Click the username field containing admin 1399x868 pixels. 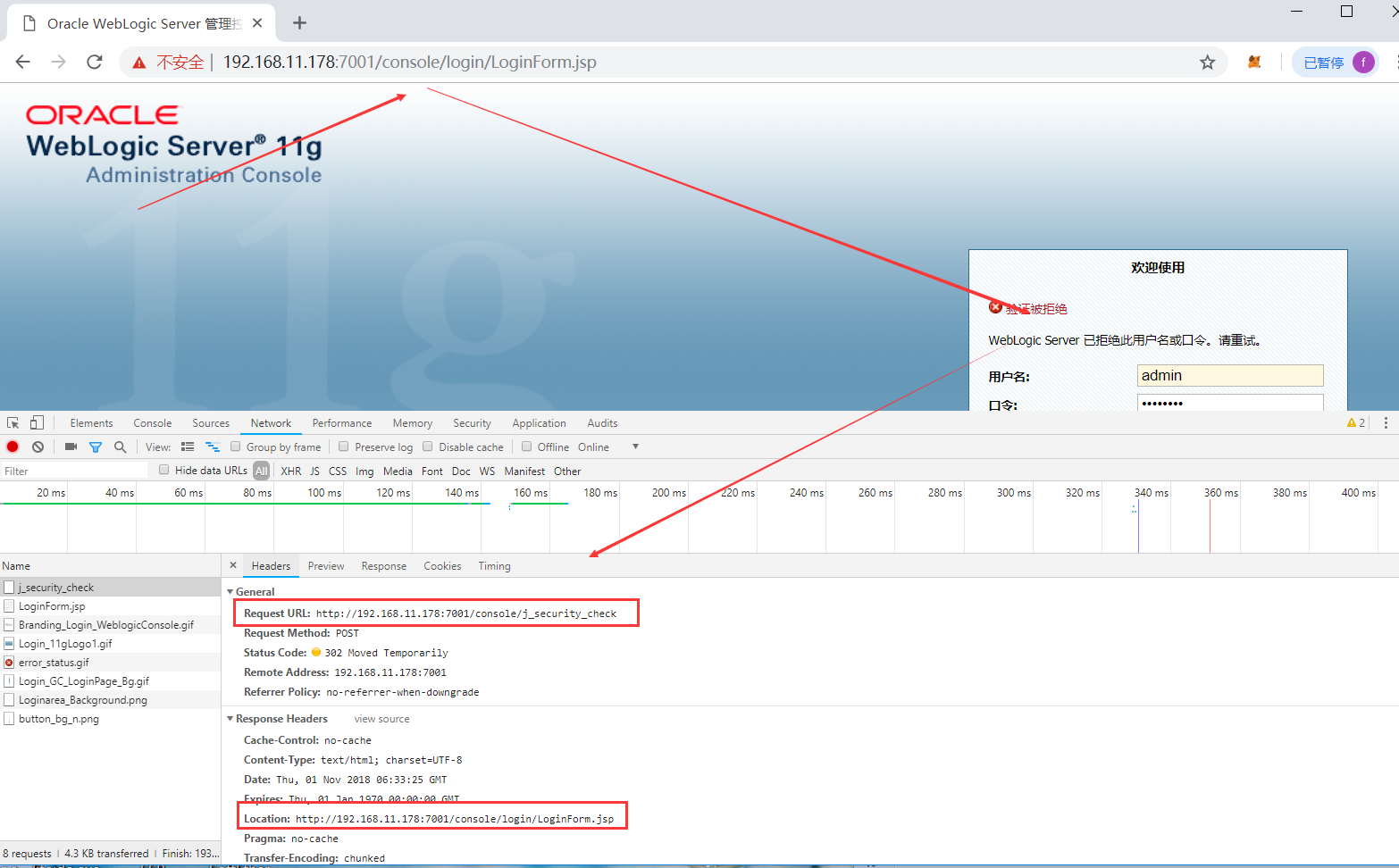pos(1230,375)
